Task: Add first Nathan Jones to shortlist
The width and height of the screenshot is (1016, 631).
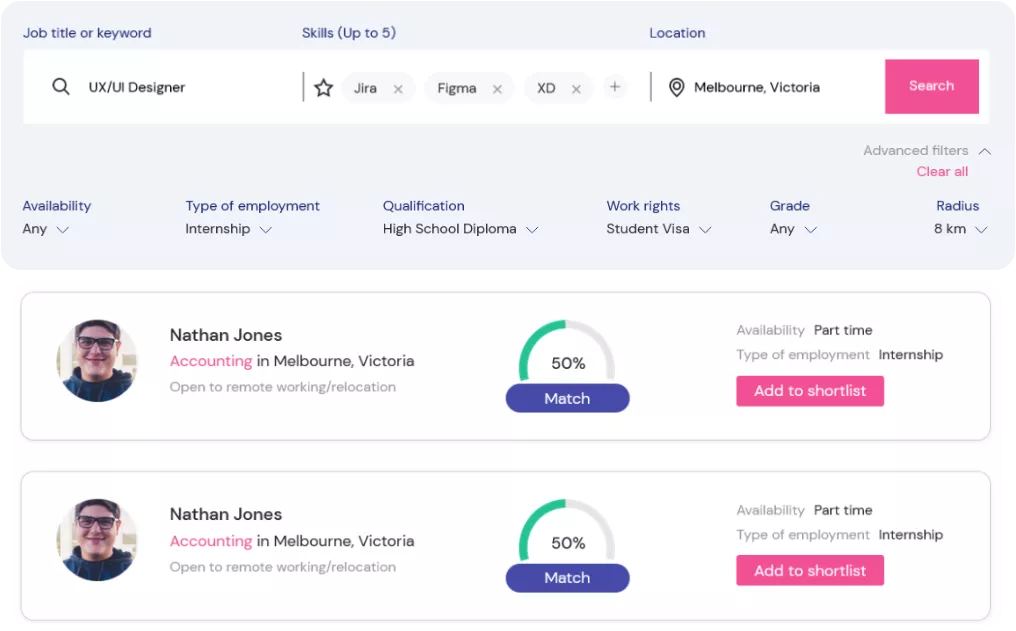Action: coord(810,391)
